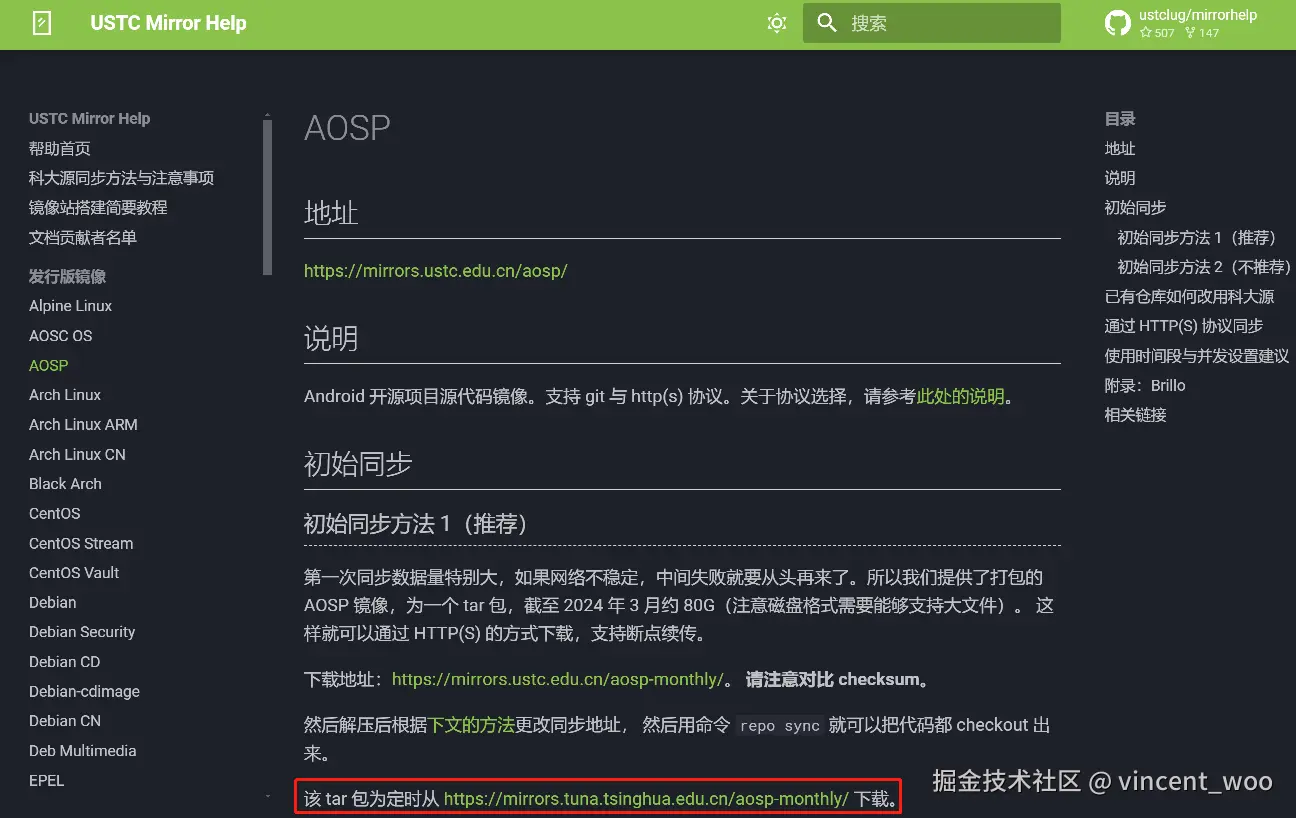Open the mirrors.tuna.tsinghua.edu.cn/aosp-monthly/ link

[x=646, y=798]
